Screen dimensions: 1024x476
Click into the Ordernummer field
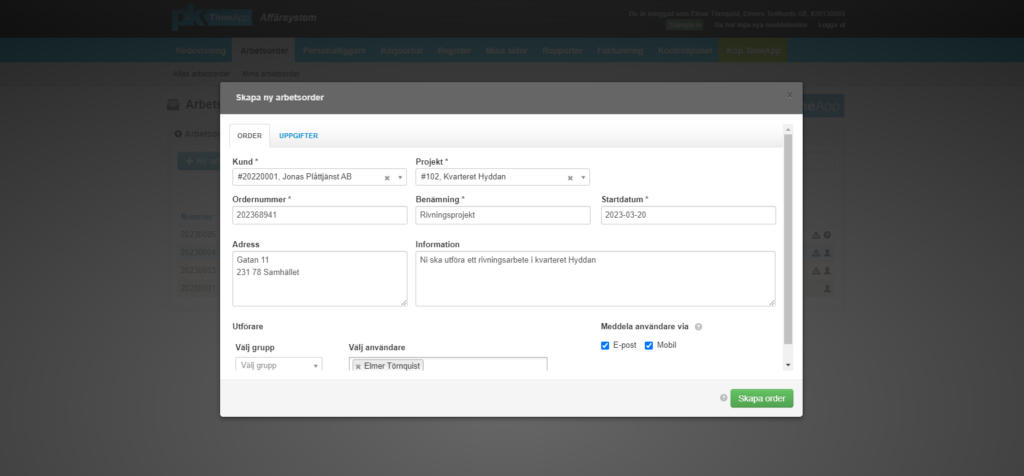319,215
